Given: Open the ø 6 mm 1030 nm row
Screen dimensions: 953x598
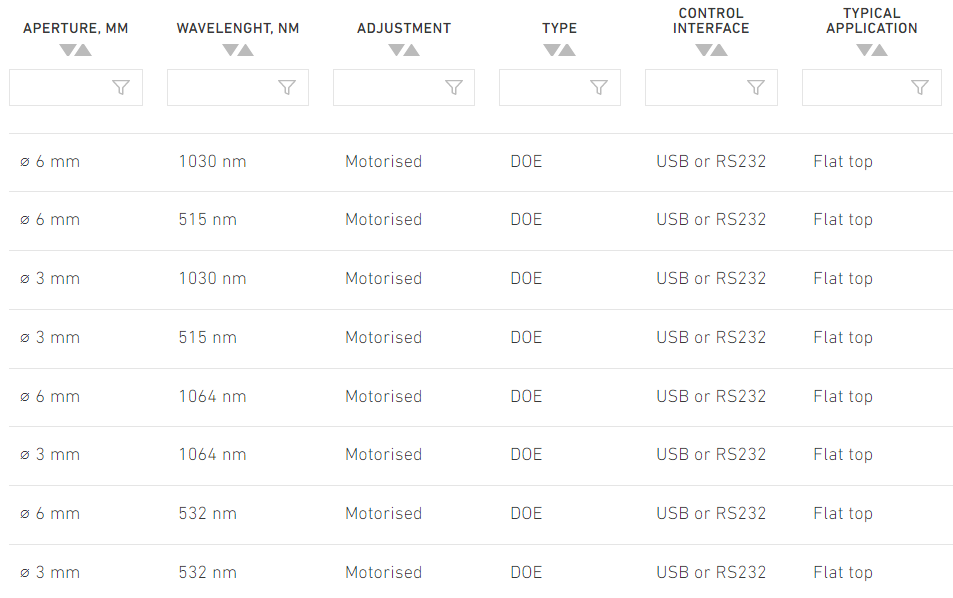Looking at the screenshot, I should [481, 162].
